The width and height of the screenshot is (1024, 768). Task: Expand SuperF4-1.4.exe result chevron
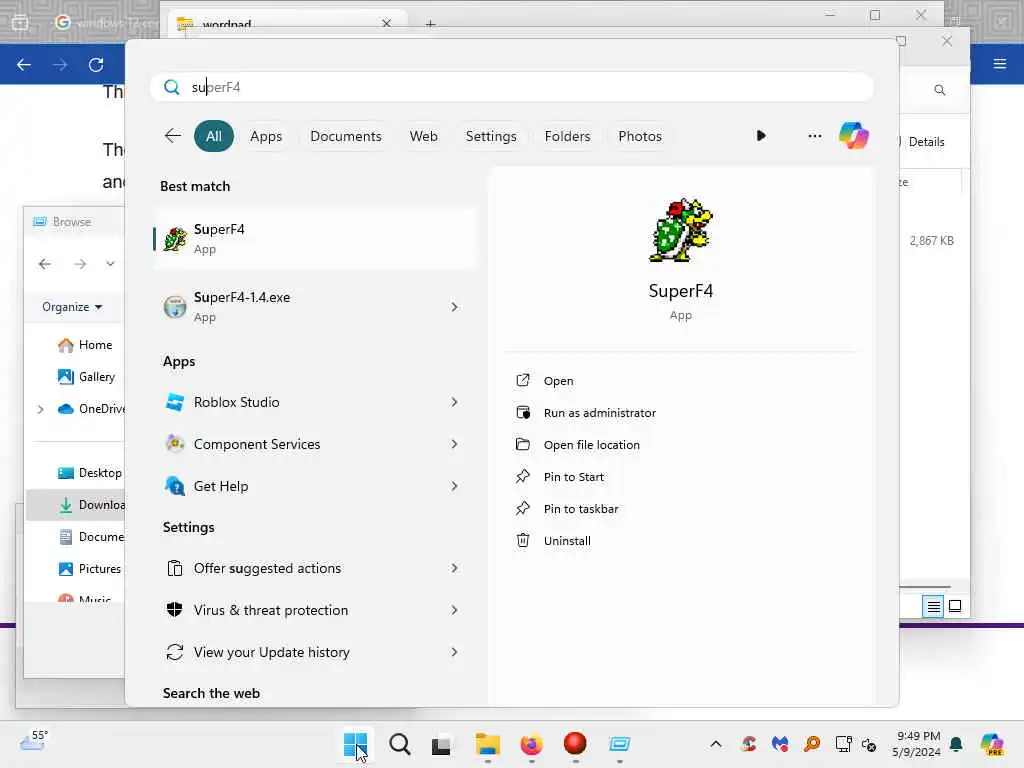[455, 307]
